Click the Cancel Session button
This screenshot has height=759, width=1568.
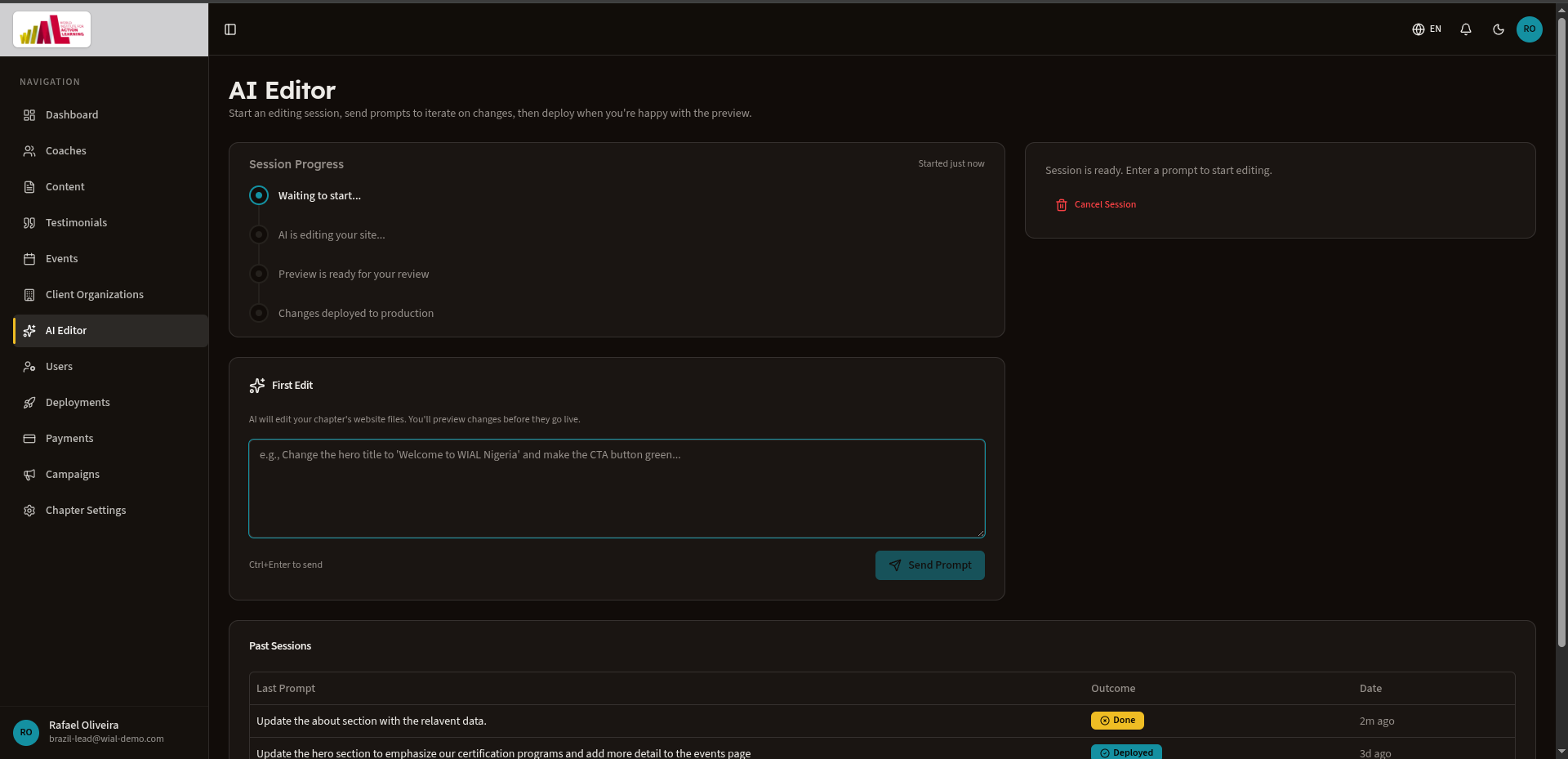[1095, 205]
